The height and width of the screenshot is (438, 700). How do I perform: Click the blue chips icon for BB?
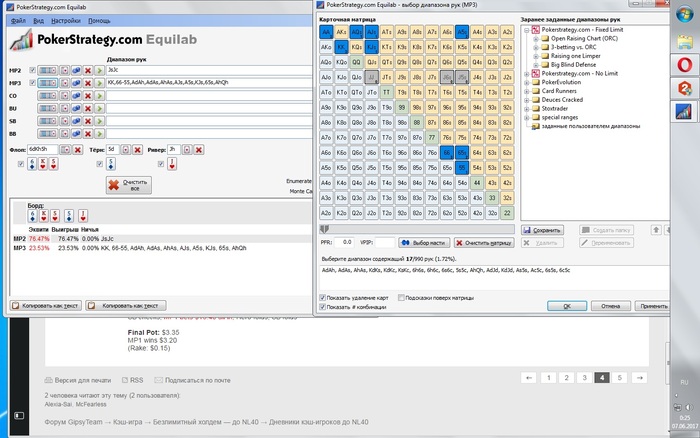click(x=76, y=133)
